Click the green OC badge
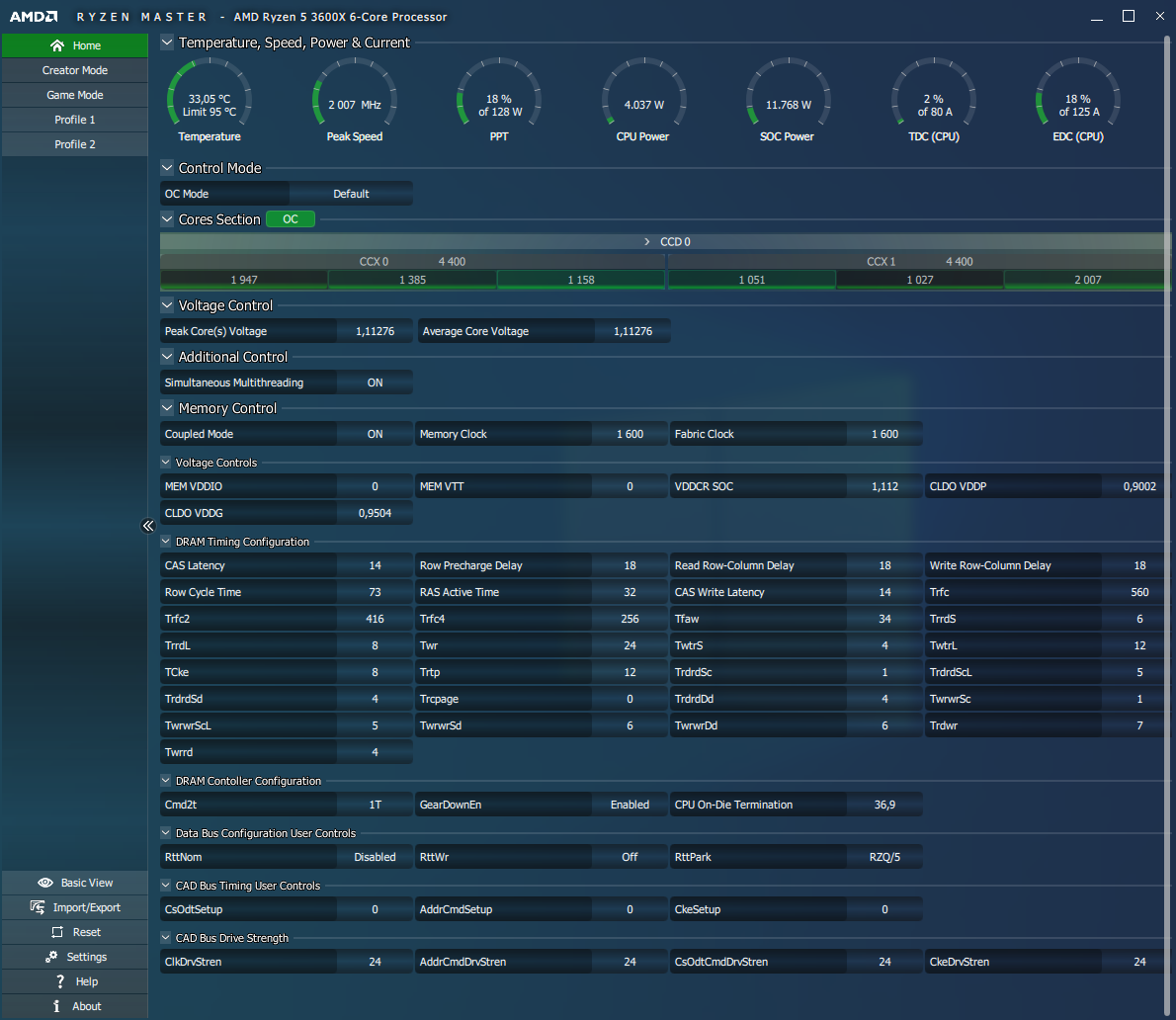Screen dimensions: 1176x1020 (291, 219)
